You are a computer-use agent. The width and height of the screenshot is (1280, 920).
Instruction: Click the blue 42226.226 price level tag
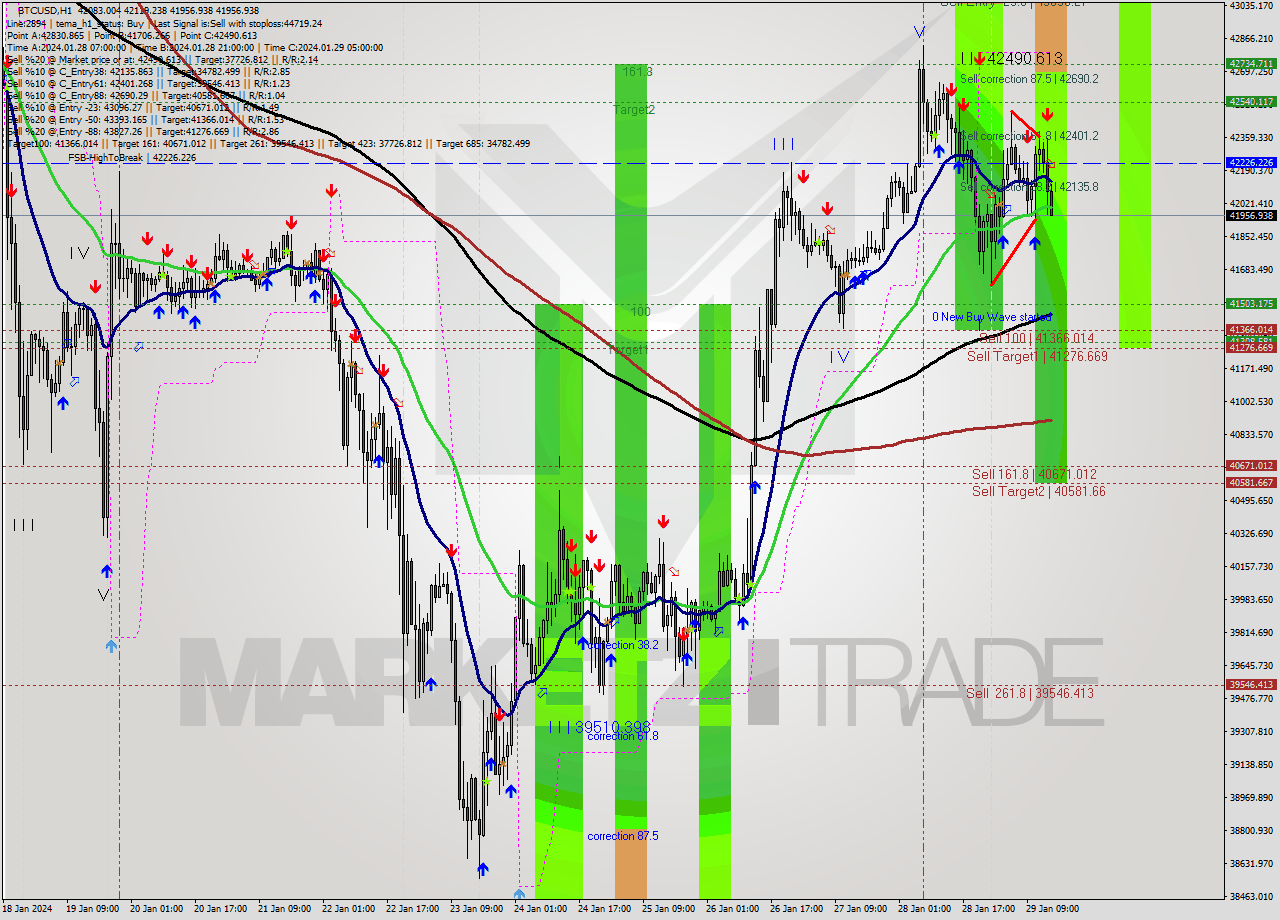coord(1251,162)
